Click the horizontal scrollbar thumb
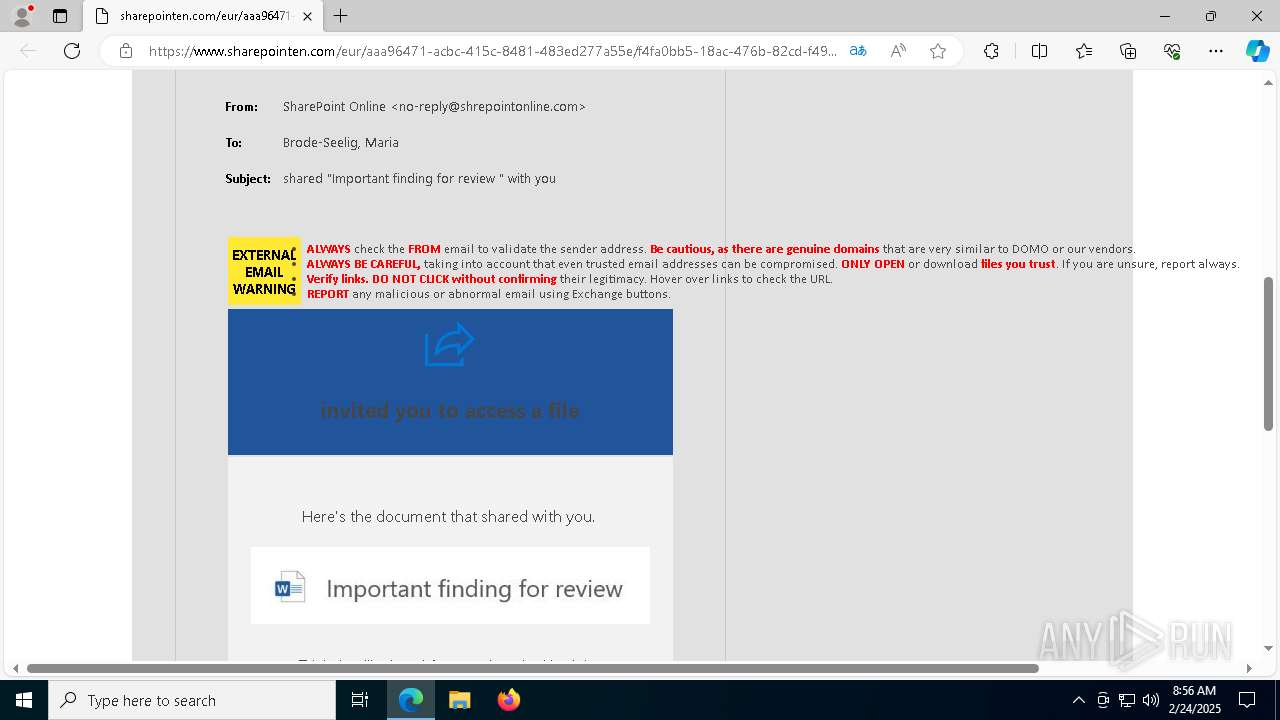The image size is (1280, 720). point(533,668)
